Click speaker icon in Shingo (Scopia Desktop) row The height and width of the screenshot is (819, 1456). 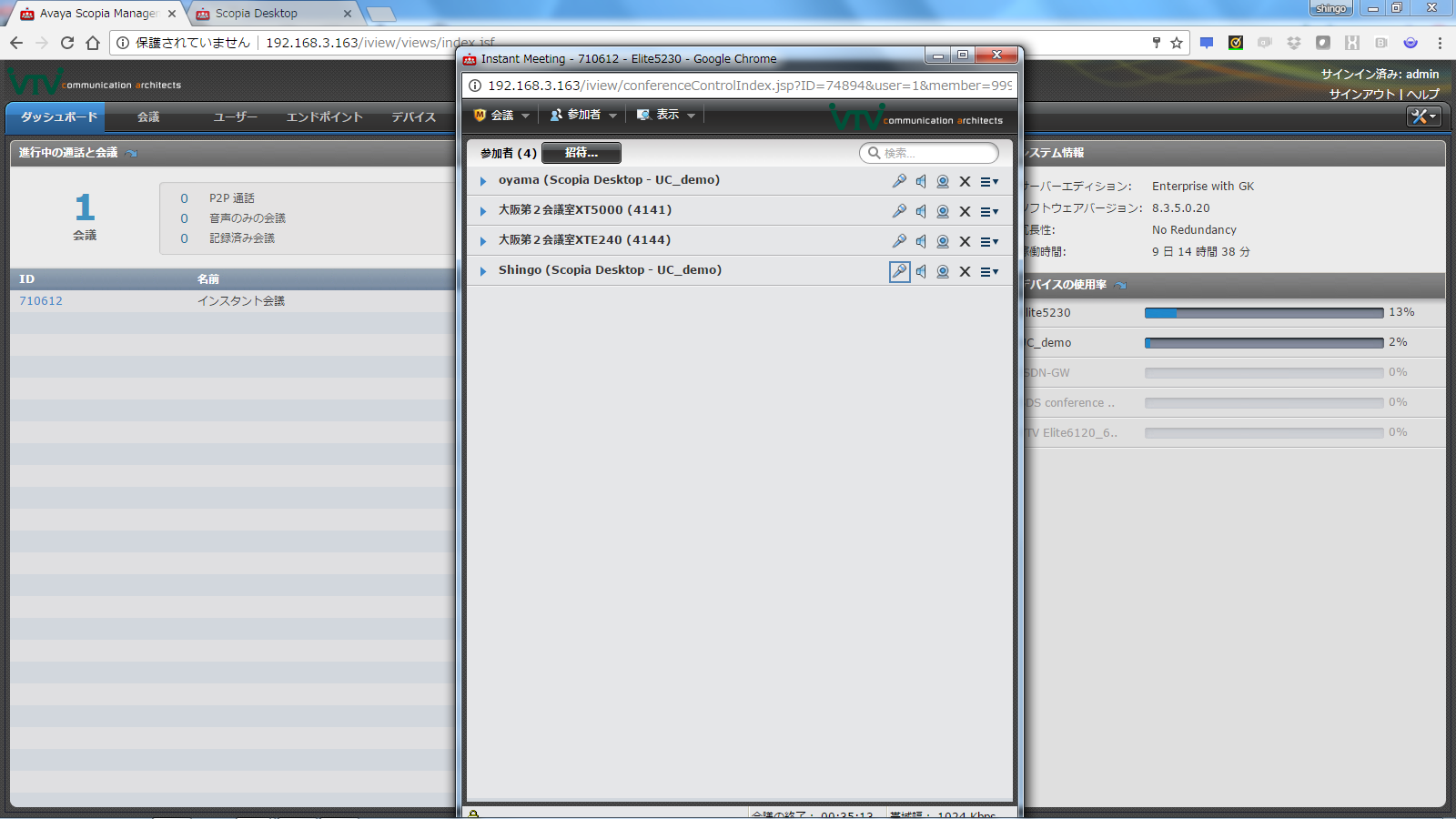click(x=921, y=271)
